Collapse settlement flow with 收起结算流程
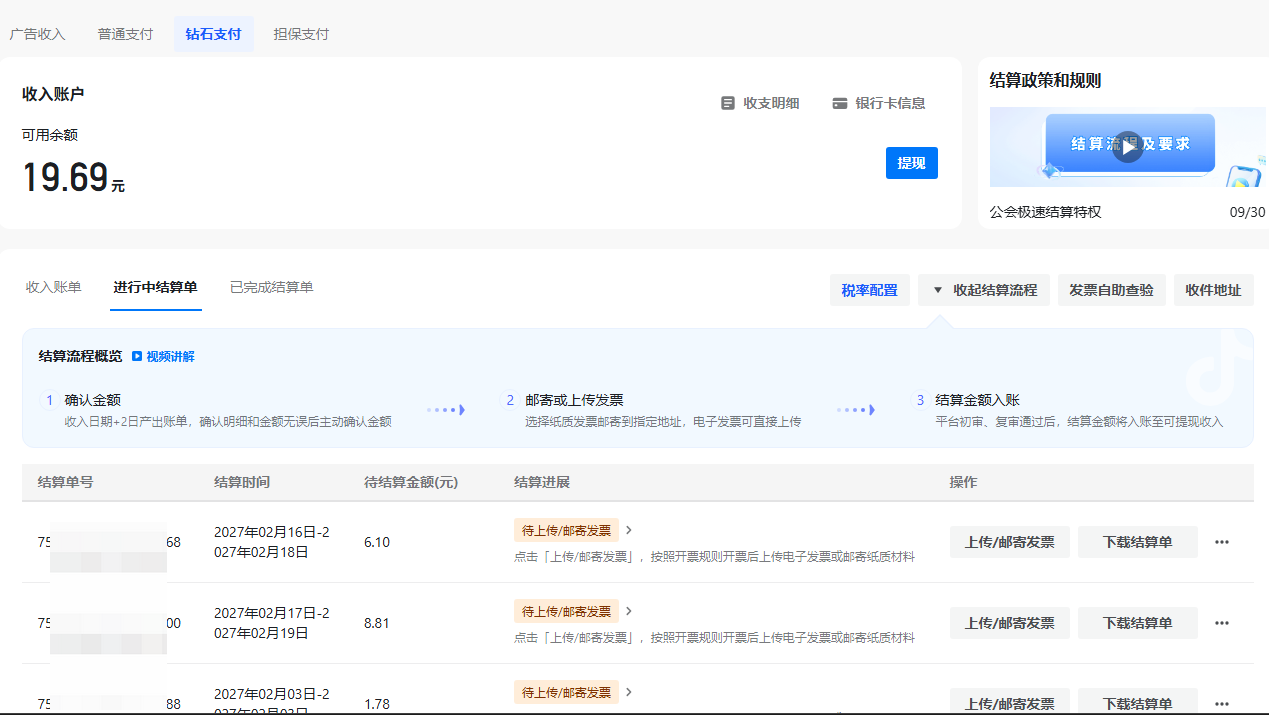 [x=984, y=290]
